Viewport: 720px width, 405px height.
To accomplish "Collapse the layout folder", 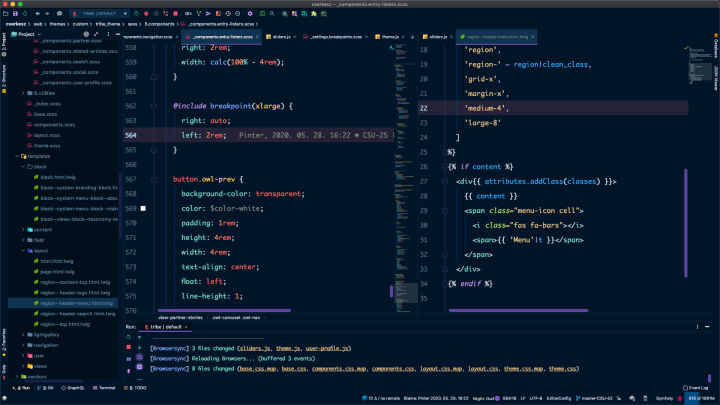I will click(23, 251).
